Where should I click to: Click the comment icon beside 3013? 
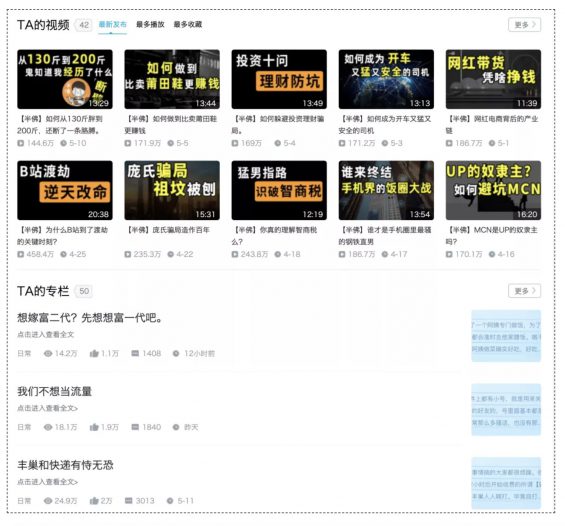click(129, 500)
